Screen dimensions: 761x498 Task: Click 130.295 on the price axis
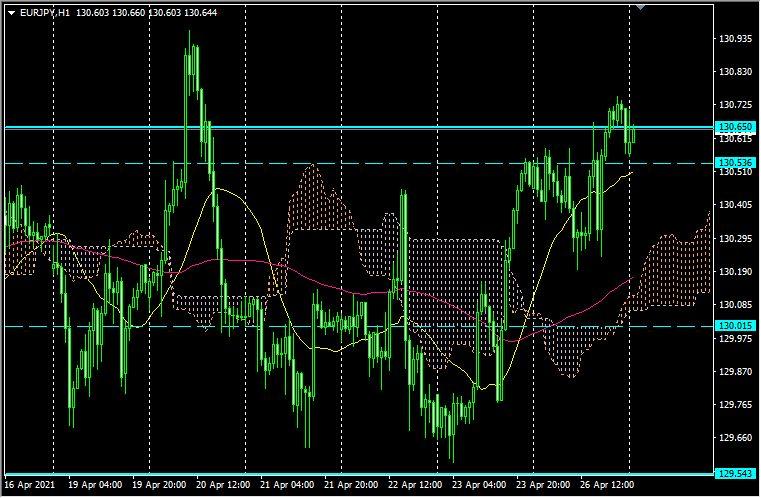click(735, 239)
